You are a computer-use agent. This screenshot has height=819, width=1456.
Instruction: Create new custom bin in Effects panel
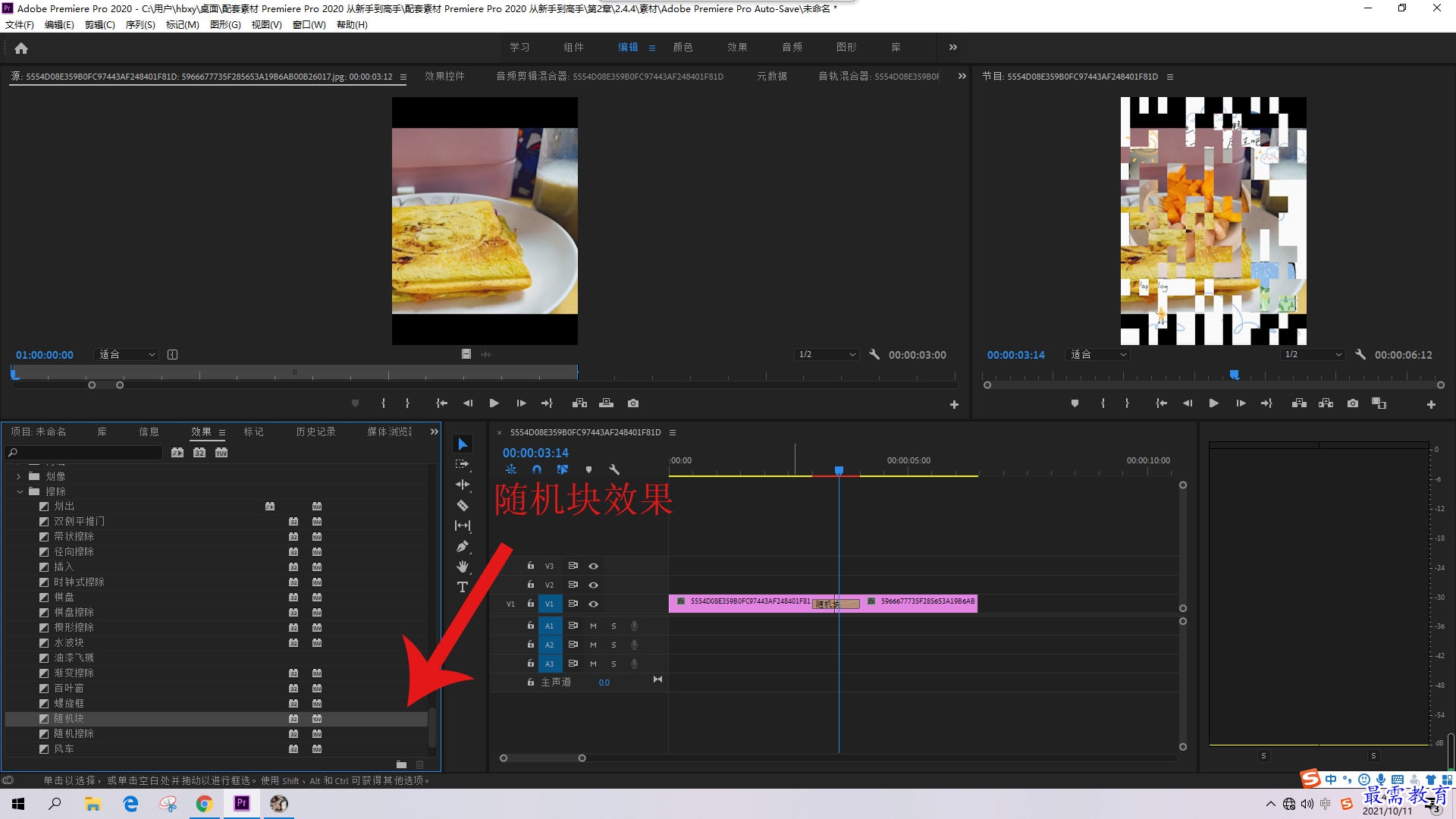[401, 764]
